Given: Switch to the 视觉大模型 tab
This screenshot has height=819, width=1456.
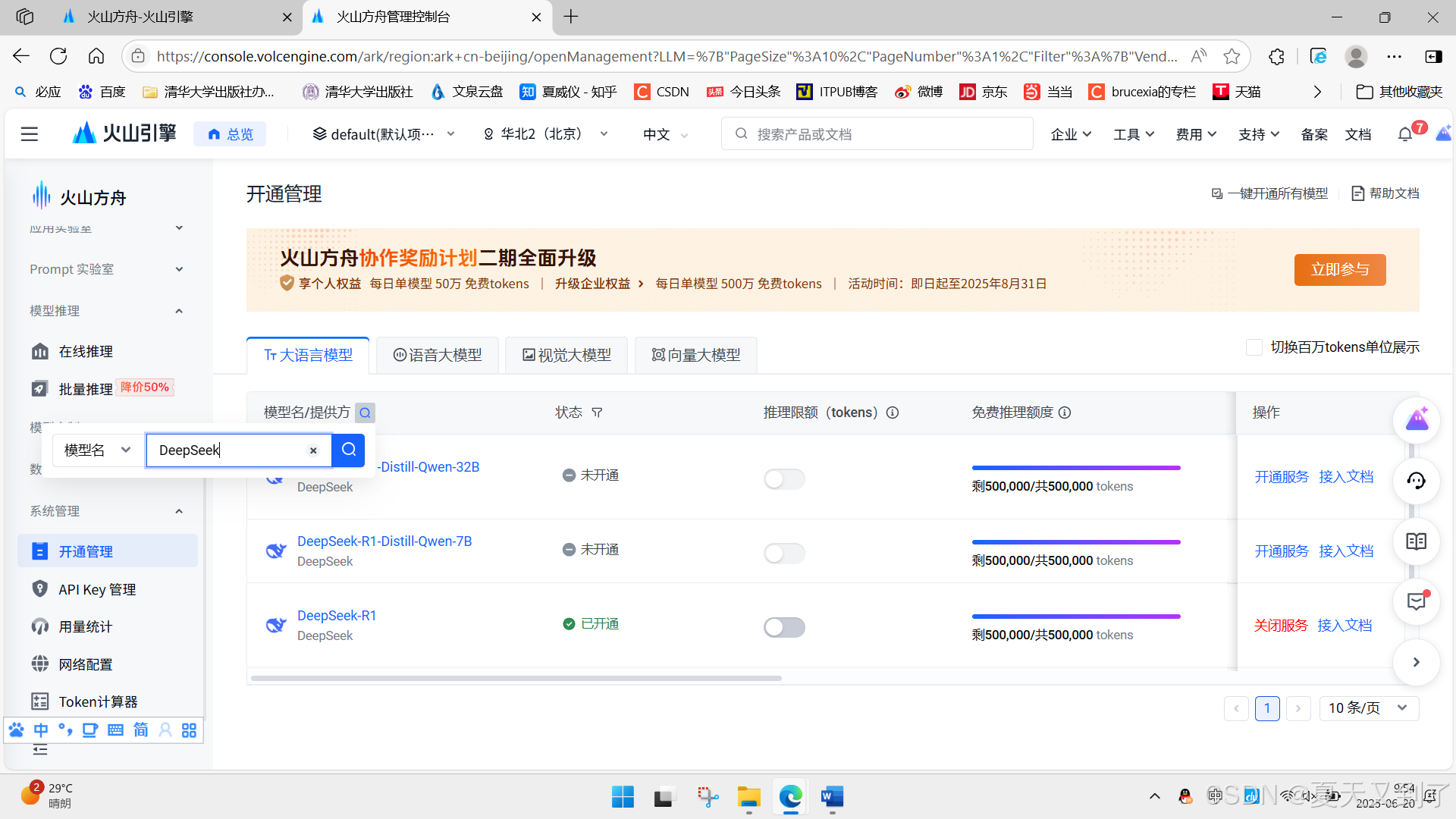Looking at the screenshot, I should tap(566, 355).
